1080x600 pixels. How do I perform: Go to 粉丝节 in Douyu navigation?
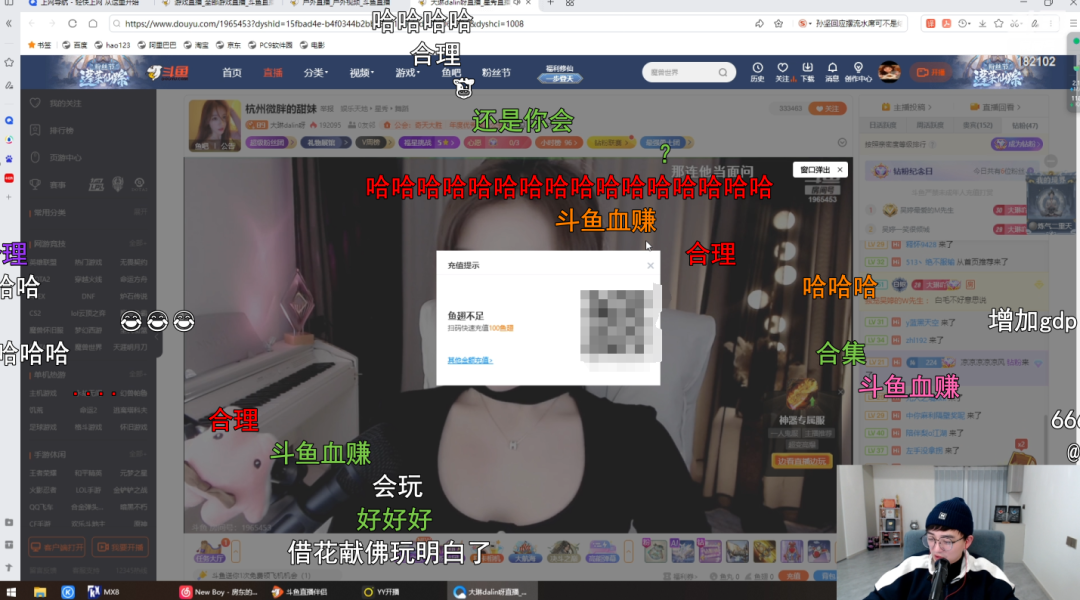pyautogui.click(x=496, y=72)
